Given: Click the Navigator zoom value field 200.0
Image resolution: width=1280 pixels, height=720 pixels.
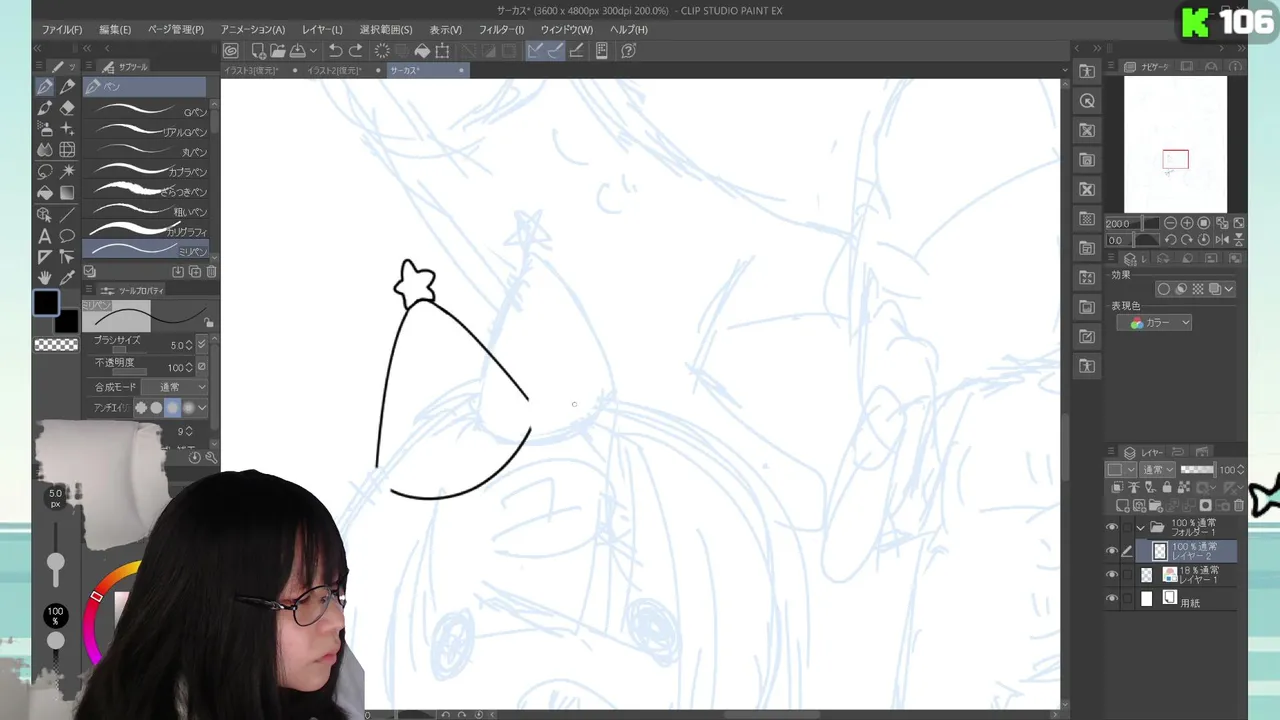Looking at the screenshot, I should pos(1119,224).
